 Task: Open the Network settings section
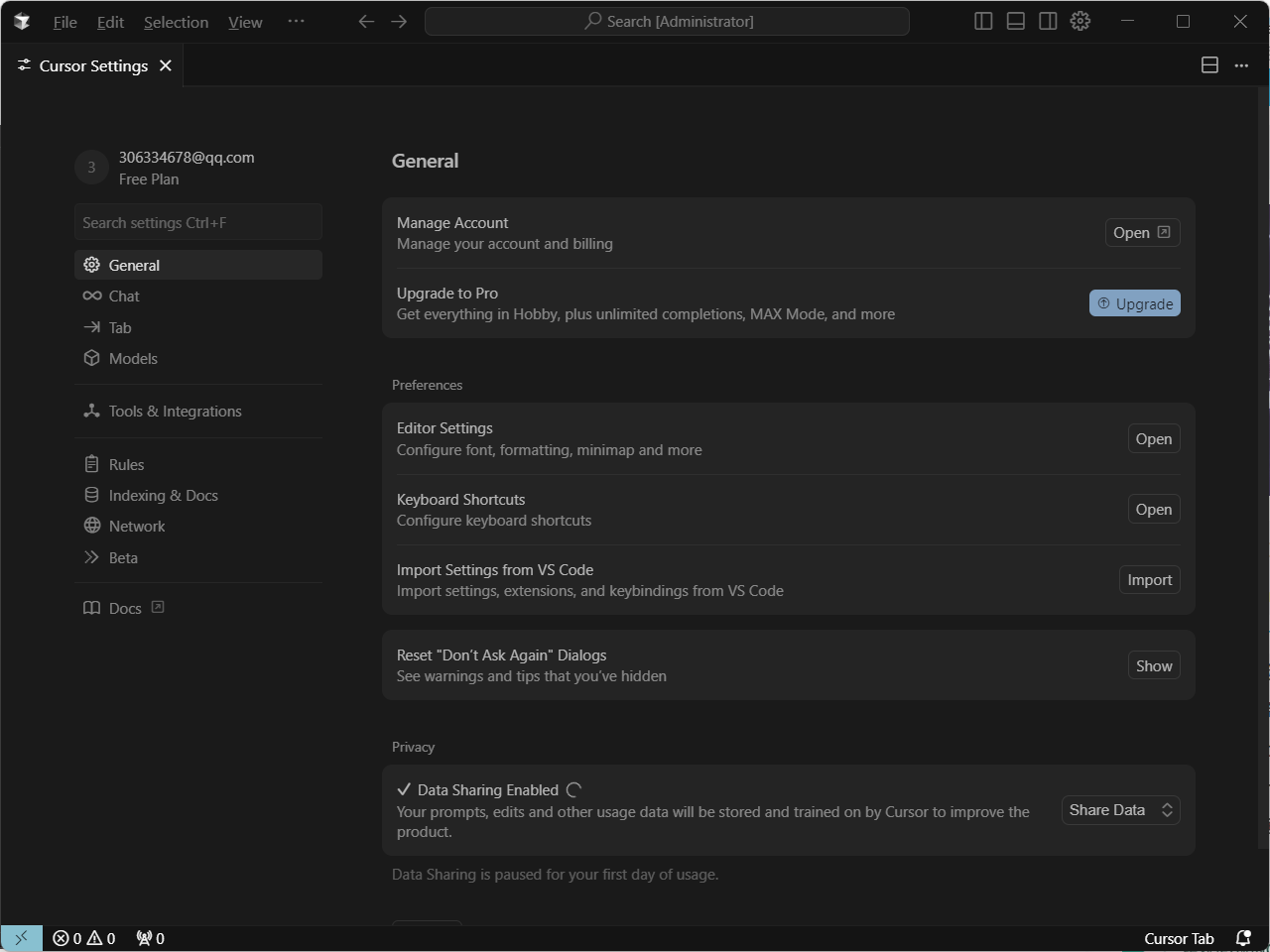point(198,526)
